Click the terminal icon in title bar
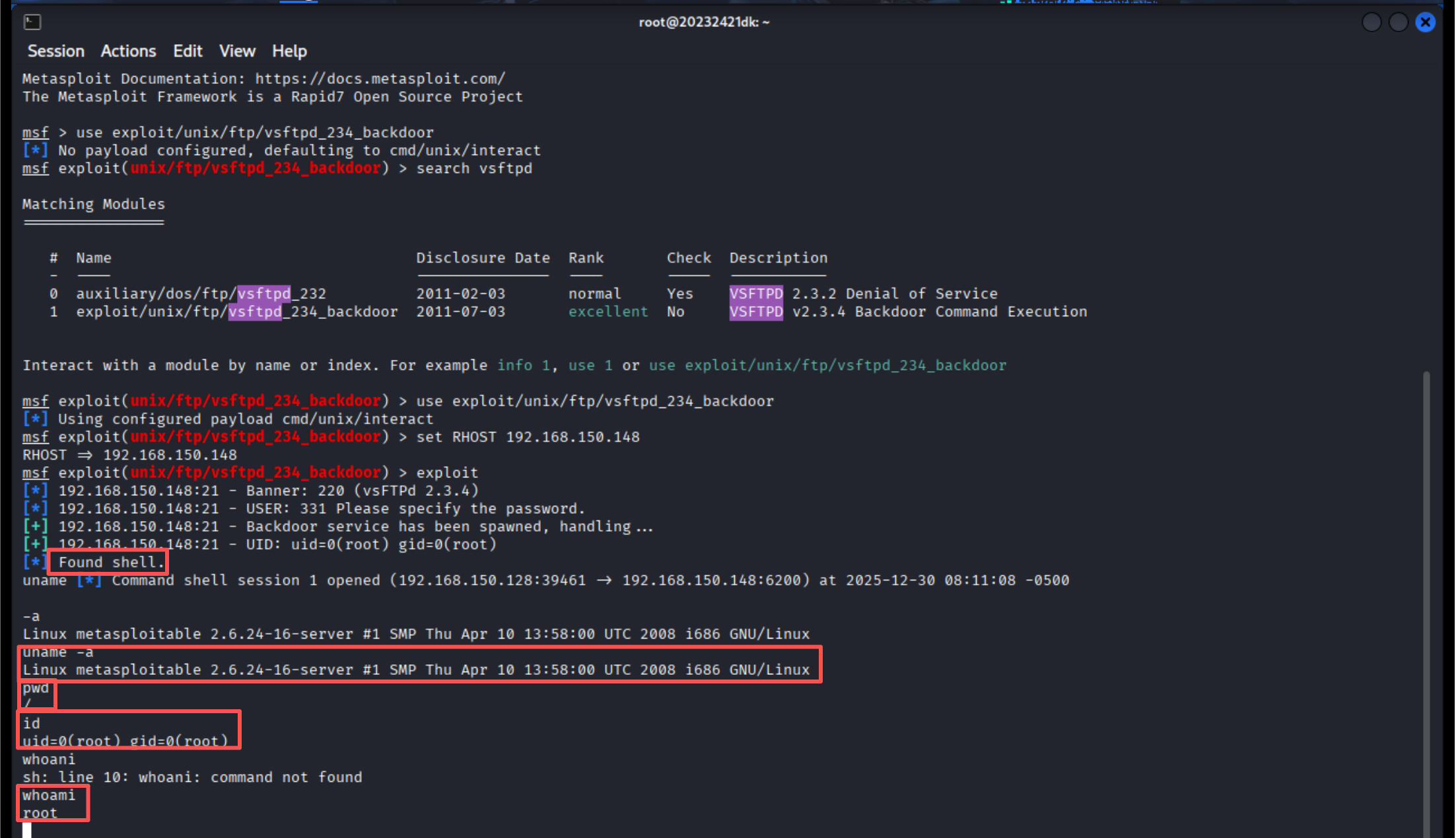This screenshot has width=1456, height=838. [x=32, y=22]
